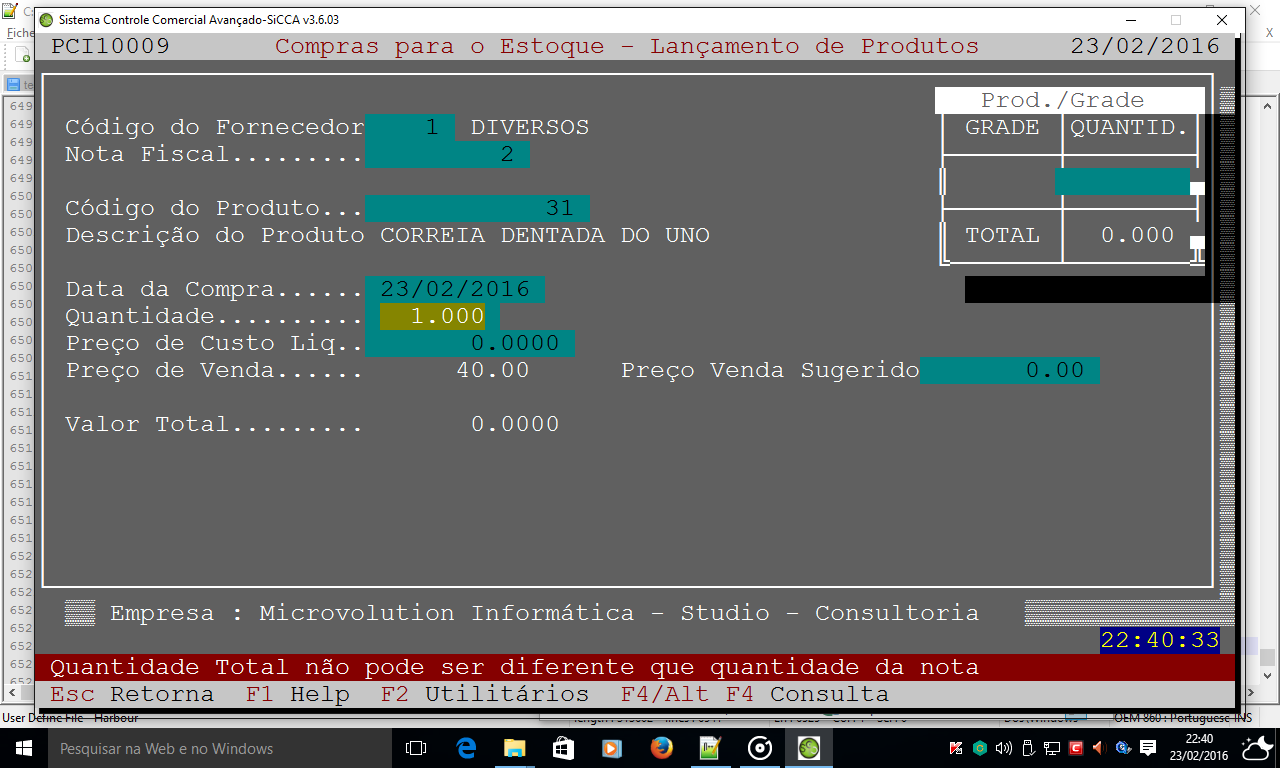Click the screen code PCI10009
The height and width of the screenshot is (768, 1280).
click(x=110, y=47)
